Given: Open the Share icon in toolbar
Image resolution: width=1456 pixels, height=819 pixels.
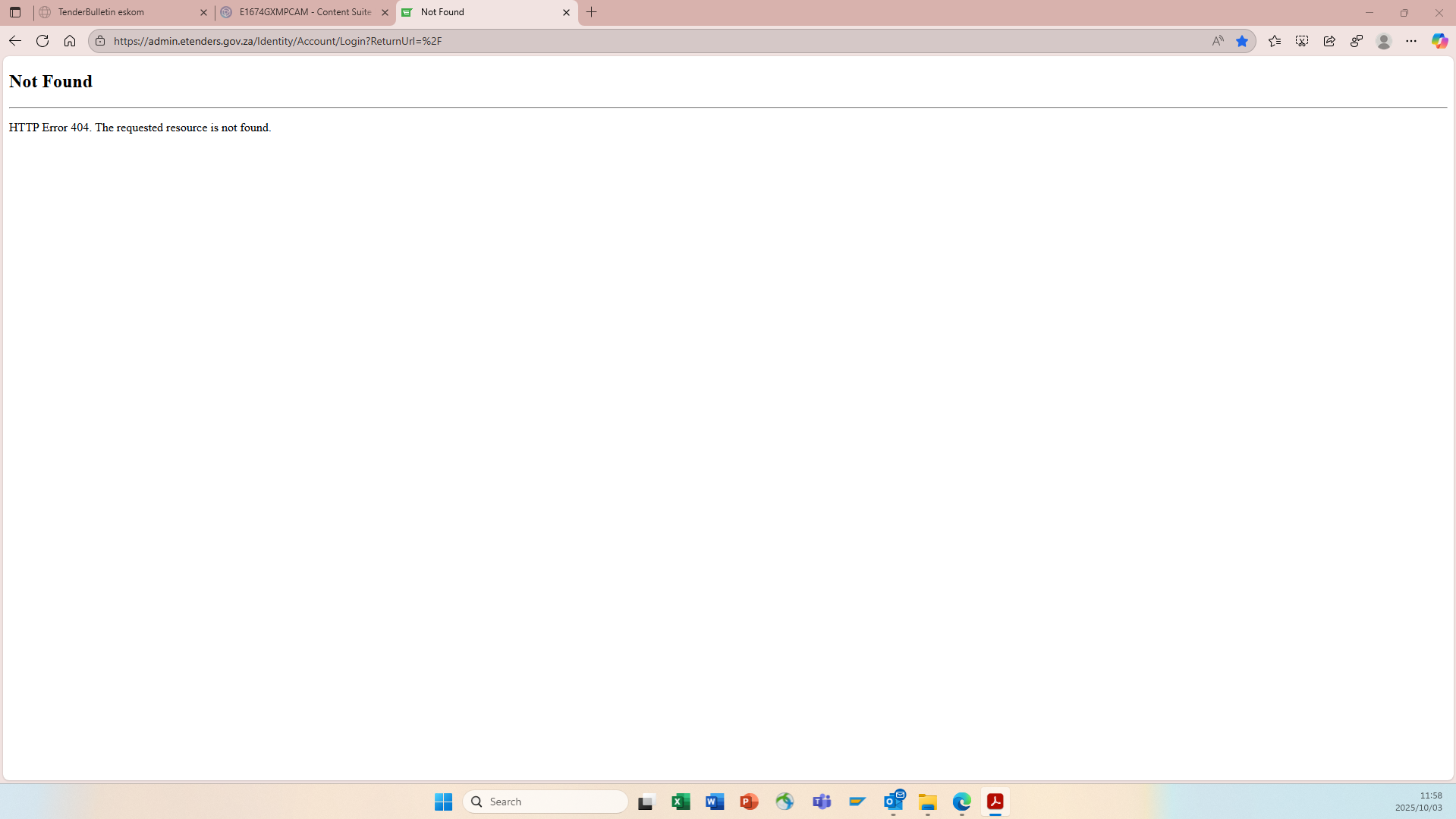Looking at the screenshot, I should 1329,41.
